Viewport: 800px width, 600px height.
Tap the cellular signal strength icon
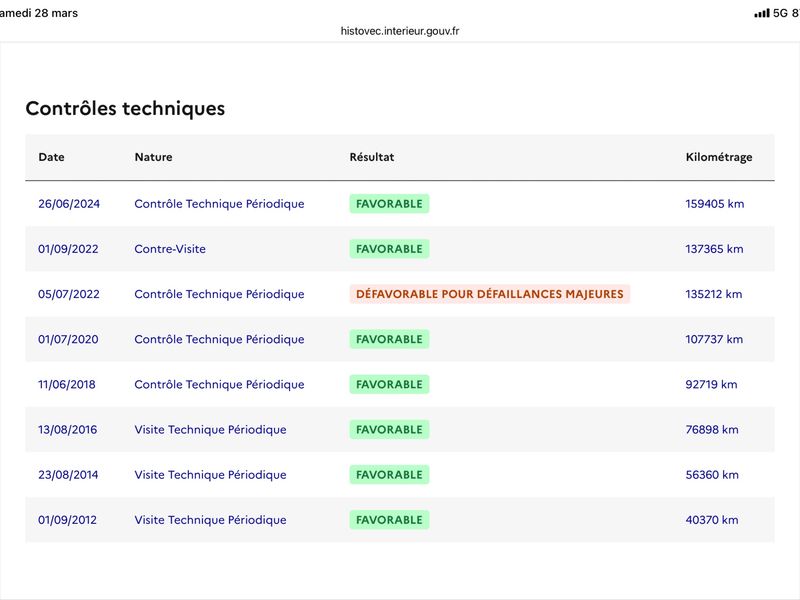(x=761, y=13)
